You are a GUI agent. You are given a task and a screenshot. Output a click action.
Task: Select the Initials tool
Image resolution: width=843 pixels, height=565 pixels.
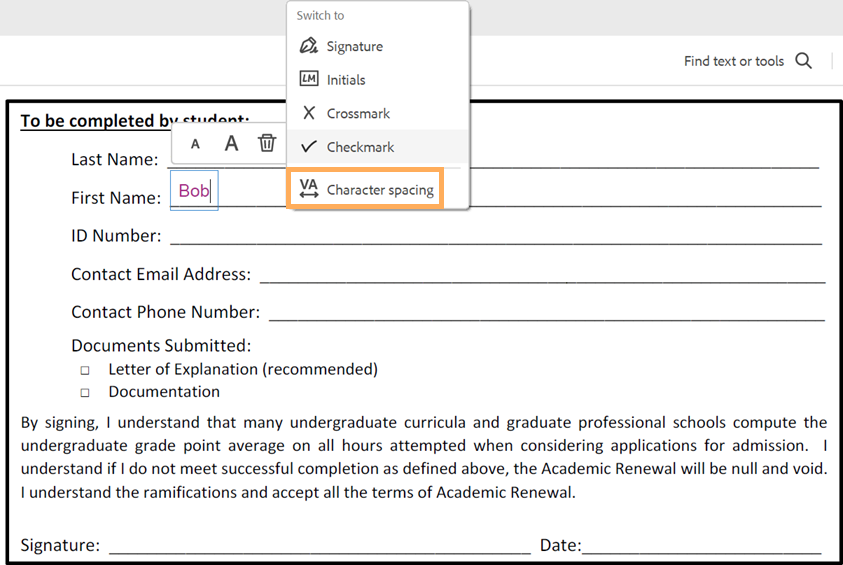pyautogui.click(x=345, y=80)
